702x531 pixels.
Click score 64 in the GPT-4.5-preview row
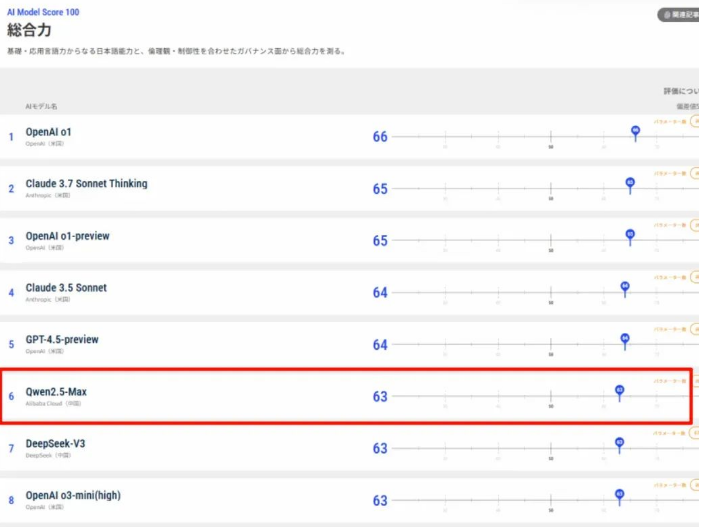tap(382, 346)
